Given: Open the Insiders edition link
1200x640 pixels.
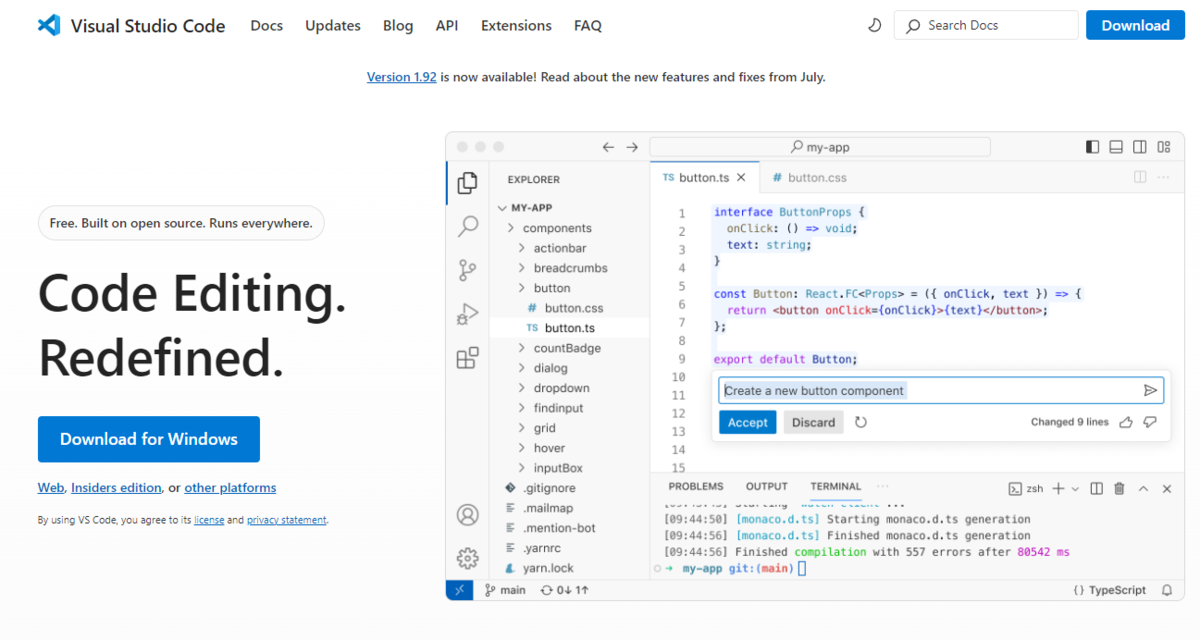Looking at the screenshot, I should click(x=116, y=488).
